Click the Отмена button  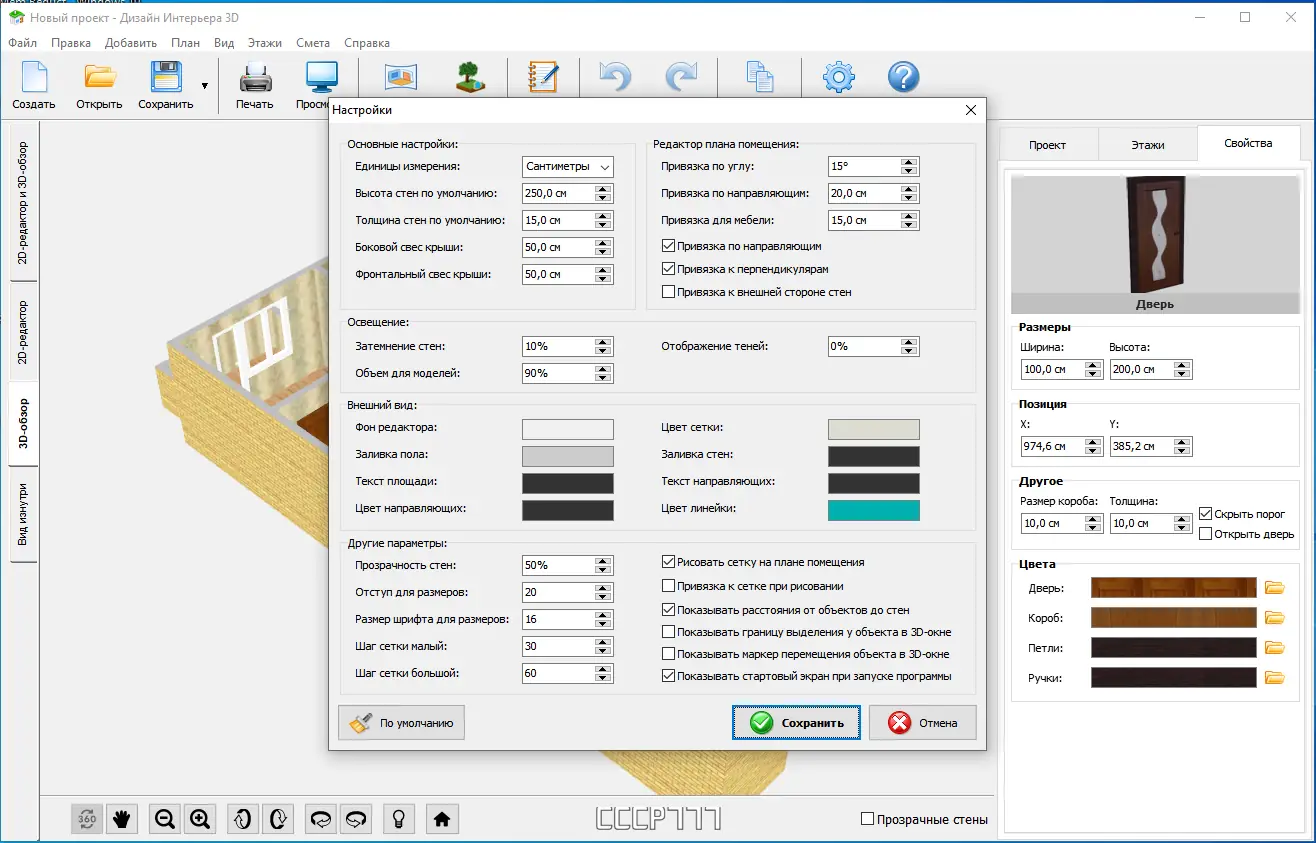coord(922,723)
